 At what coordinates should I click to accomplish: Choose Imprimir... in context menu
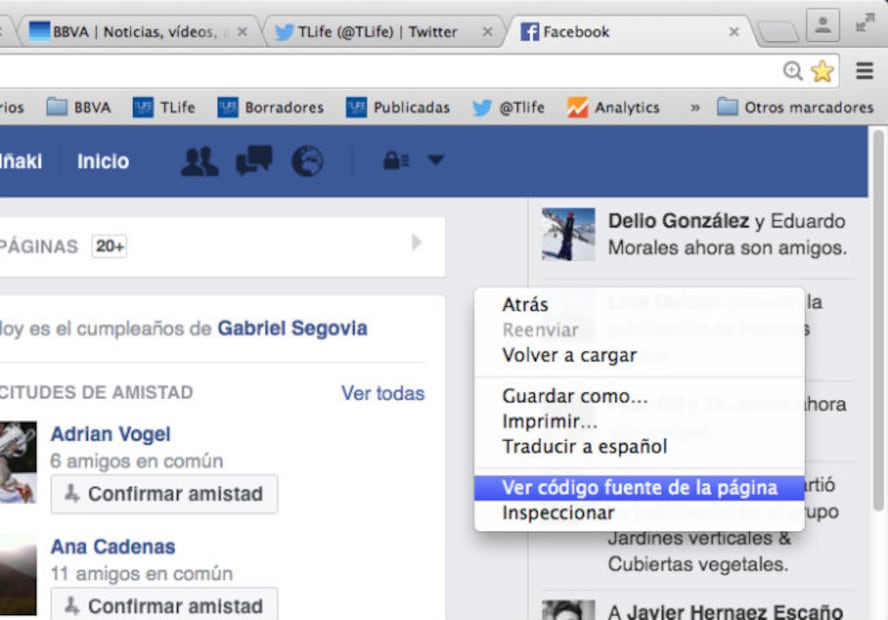pos(549,421)
